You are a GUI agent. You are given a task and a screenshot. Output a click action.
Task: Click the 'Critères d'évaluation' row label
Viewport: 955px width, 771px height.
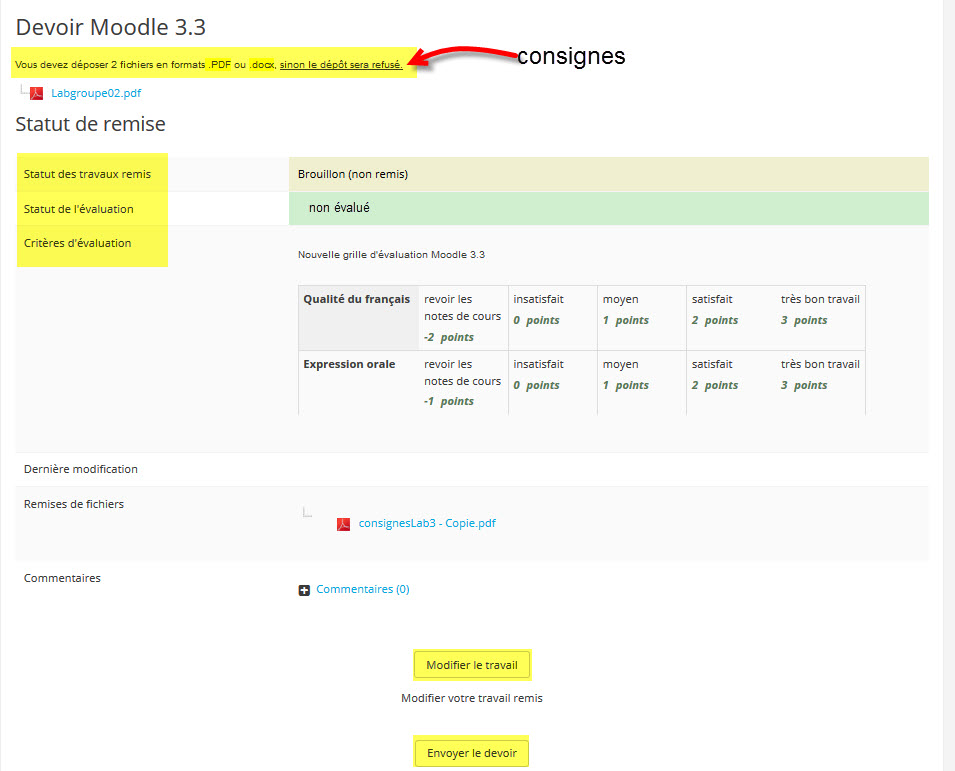(x=78, y=243)
